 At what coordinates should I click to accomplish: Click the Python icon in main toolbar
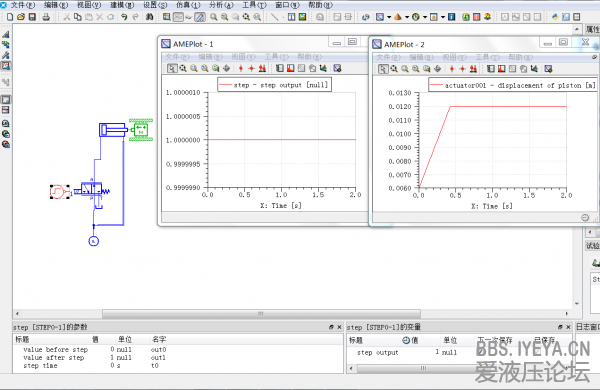555,17
